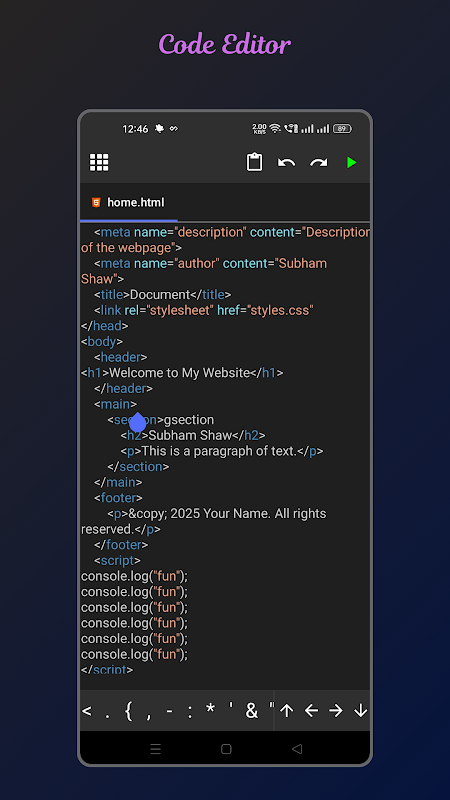This screenshot has width=450, height=800.
Task: Move cursor left with arrow key
Action: (x=311, y=711)
